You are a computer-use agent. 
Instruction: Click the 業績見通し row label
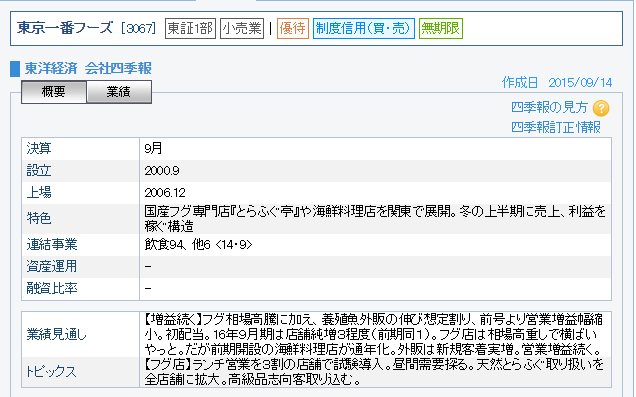[x=57, y=334]
